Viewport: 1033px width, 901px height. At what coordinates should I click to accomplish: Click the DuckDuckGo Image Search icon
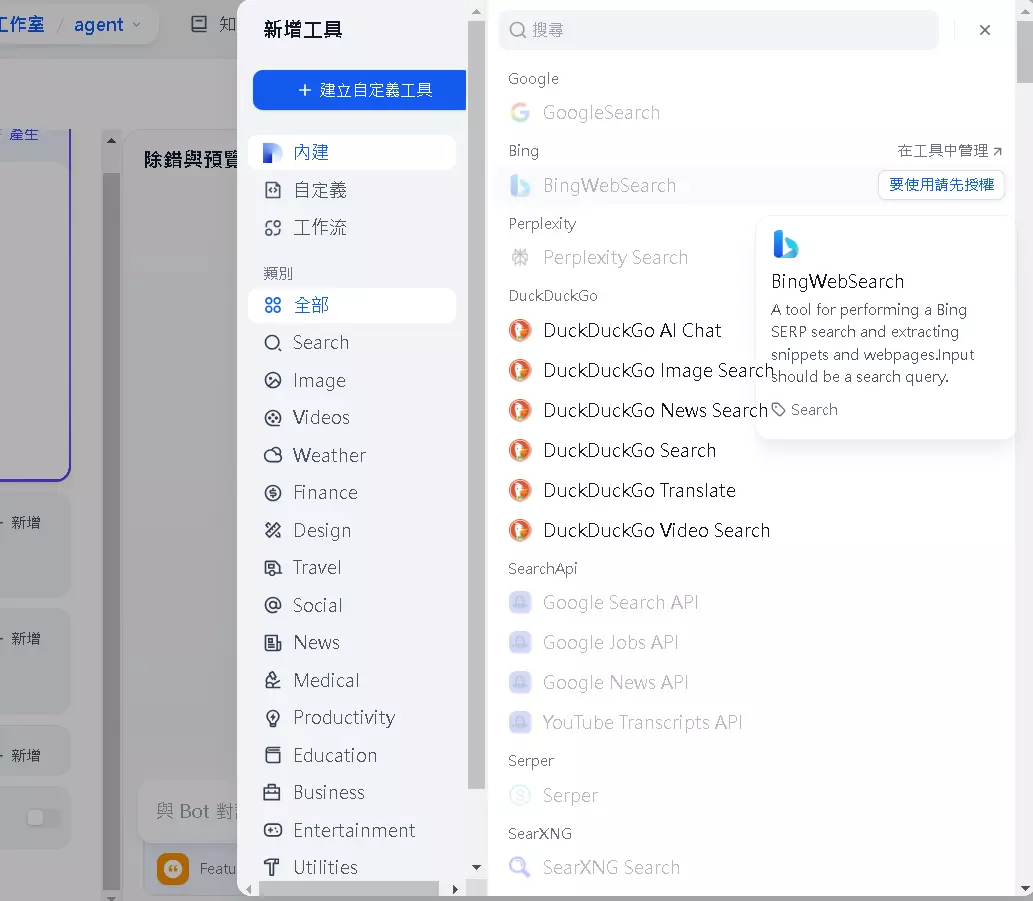520,370
